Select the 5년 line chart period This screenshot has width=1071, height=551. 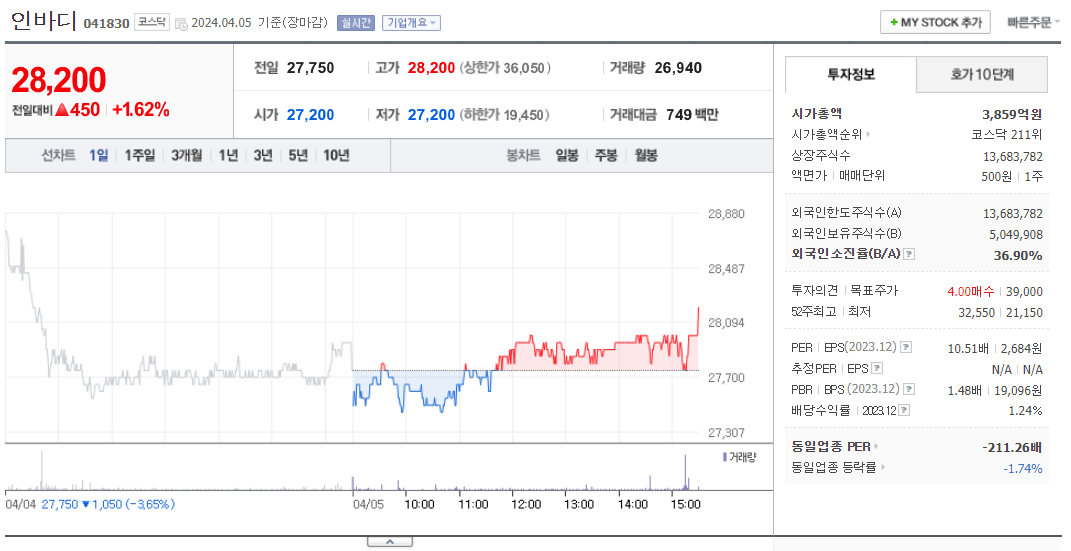pyautogui.click(x=298, y=156)
